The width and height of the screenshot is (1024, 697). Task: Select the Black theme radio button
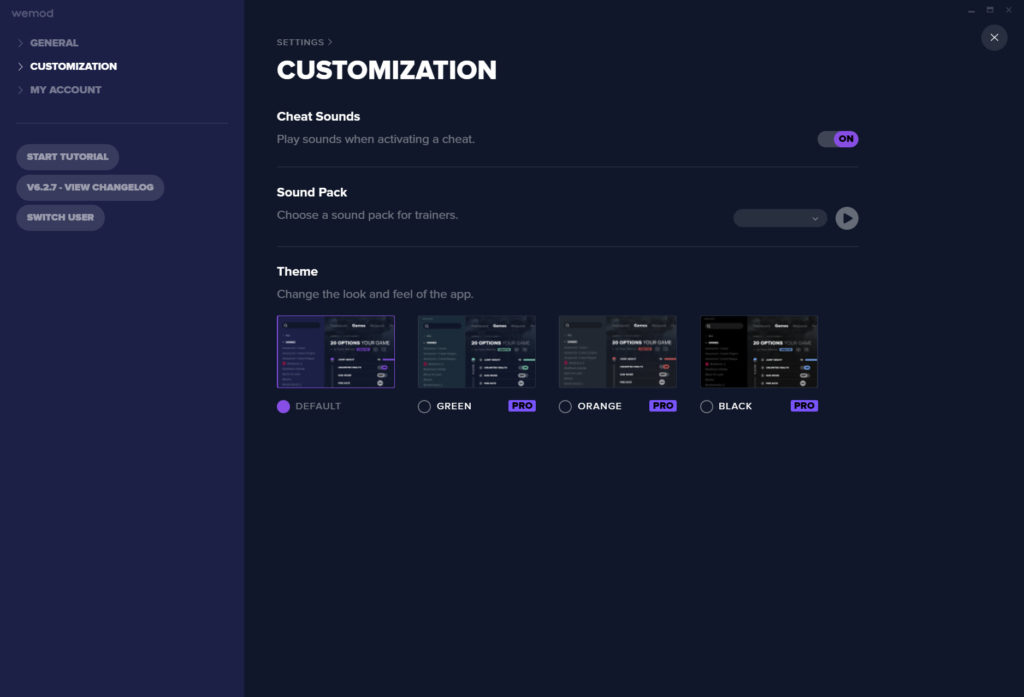707,406
